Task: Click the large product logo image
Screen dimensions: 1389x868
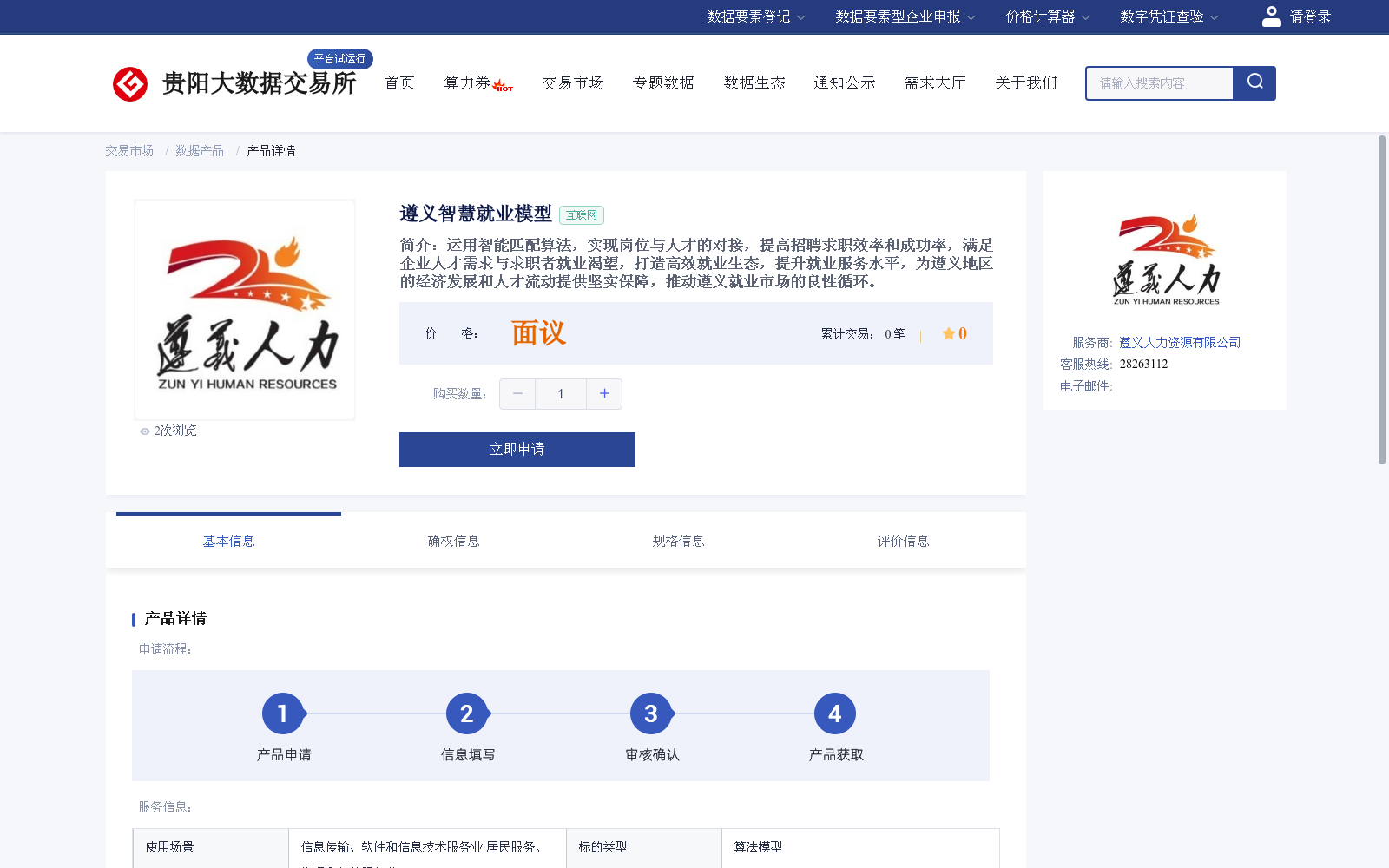Action: pyautogui.click(x=245, y=310)
